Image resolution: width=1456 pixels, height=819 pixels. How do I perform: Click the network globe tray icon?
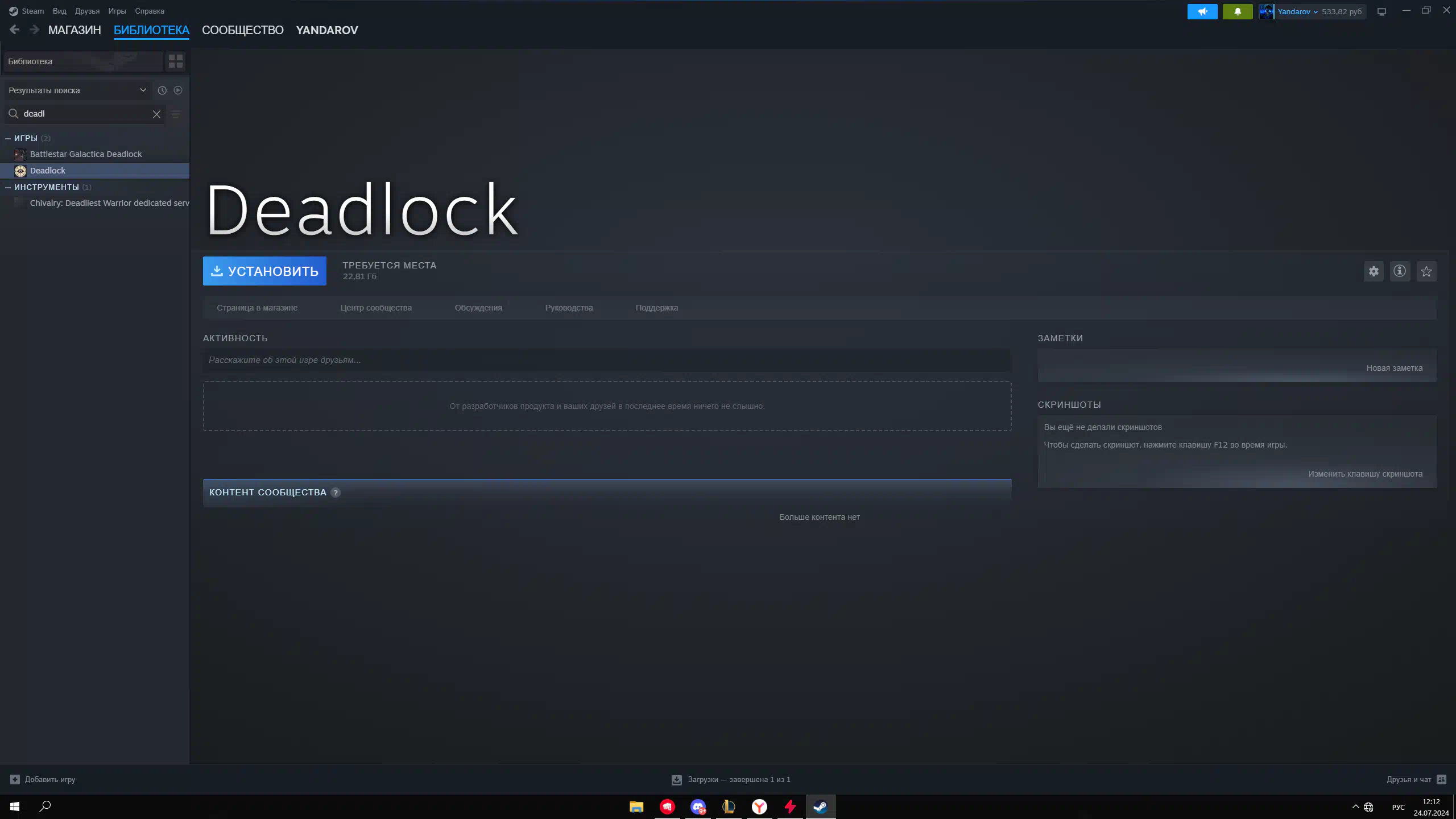pyautogui.click(x=1369, y=807)
